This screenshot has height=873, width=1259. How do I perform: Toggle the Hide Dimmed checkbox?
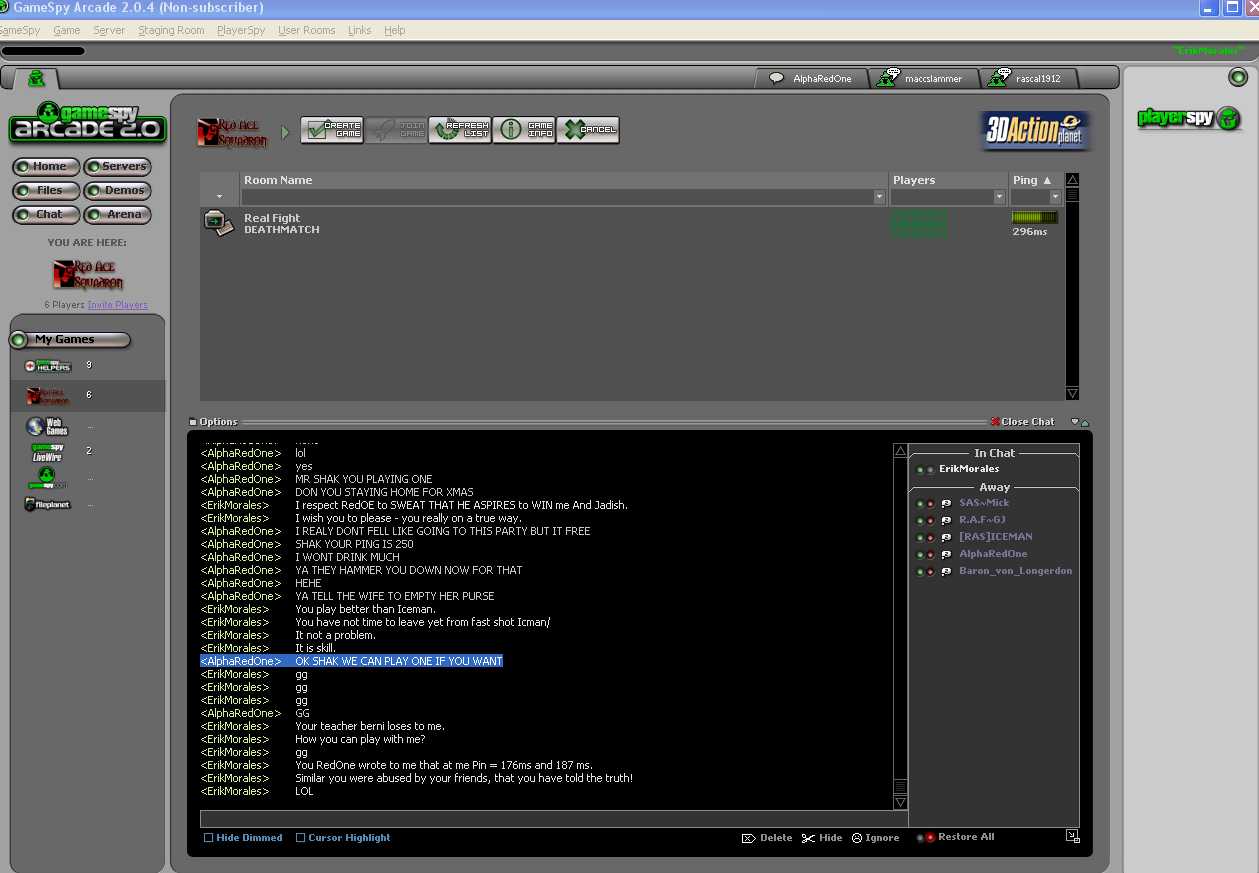coord(209,838)
